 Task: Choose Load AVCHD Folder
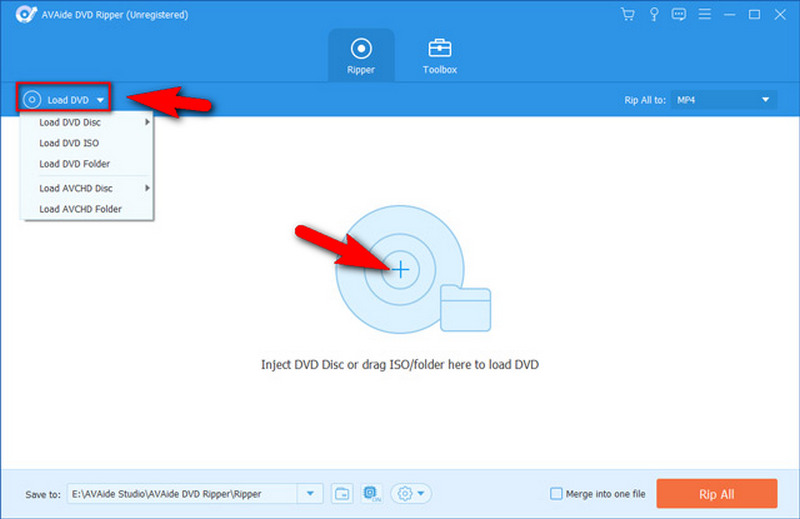point(86,209)
